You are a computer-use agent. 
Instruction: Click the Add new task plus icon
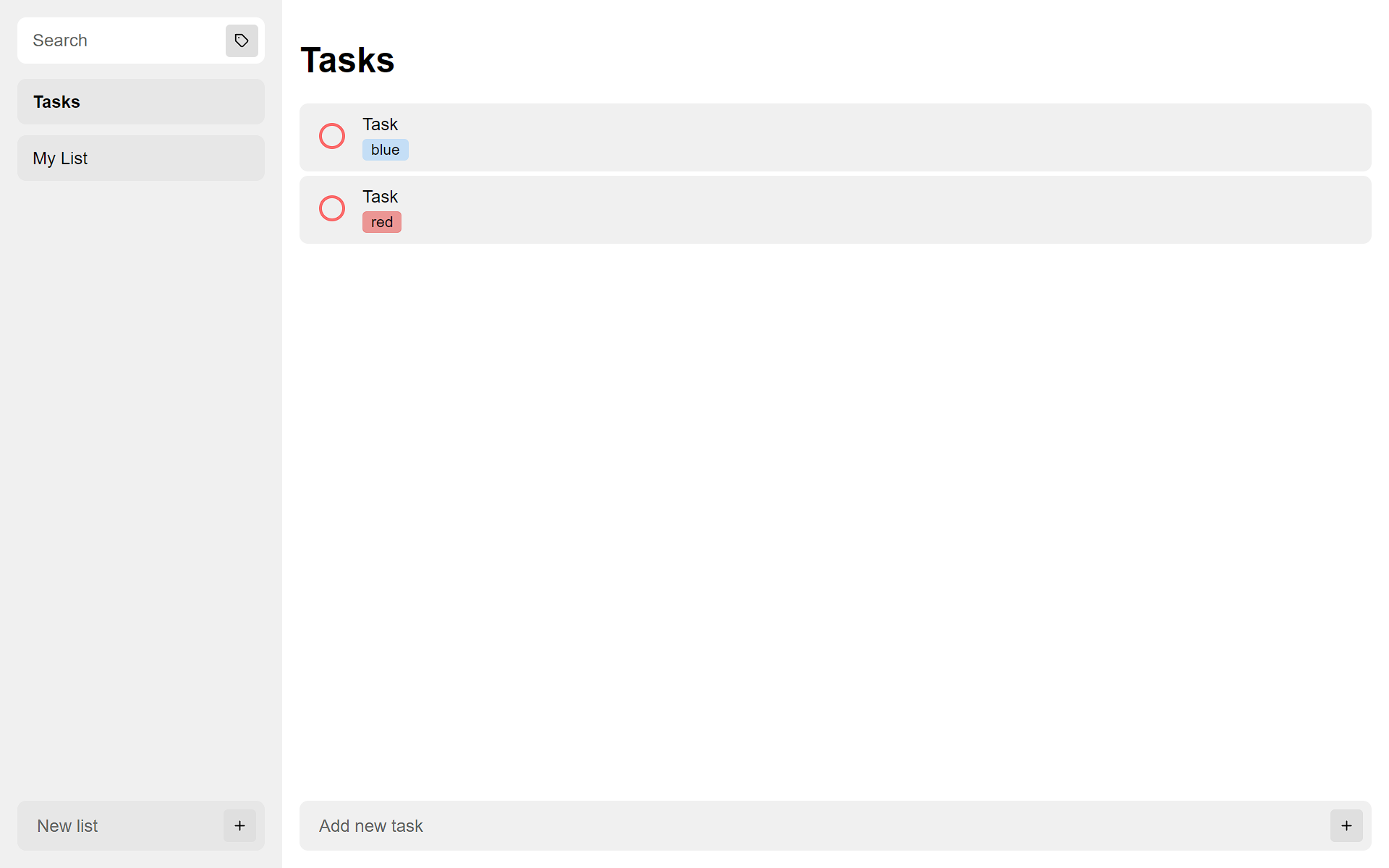pyautogui.click(x=1347, y=826)
